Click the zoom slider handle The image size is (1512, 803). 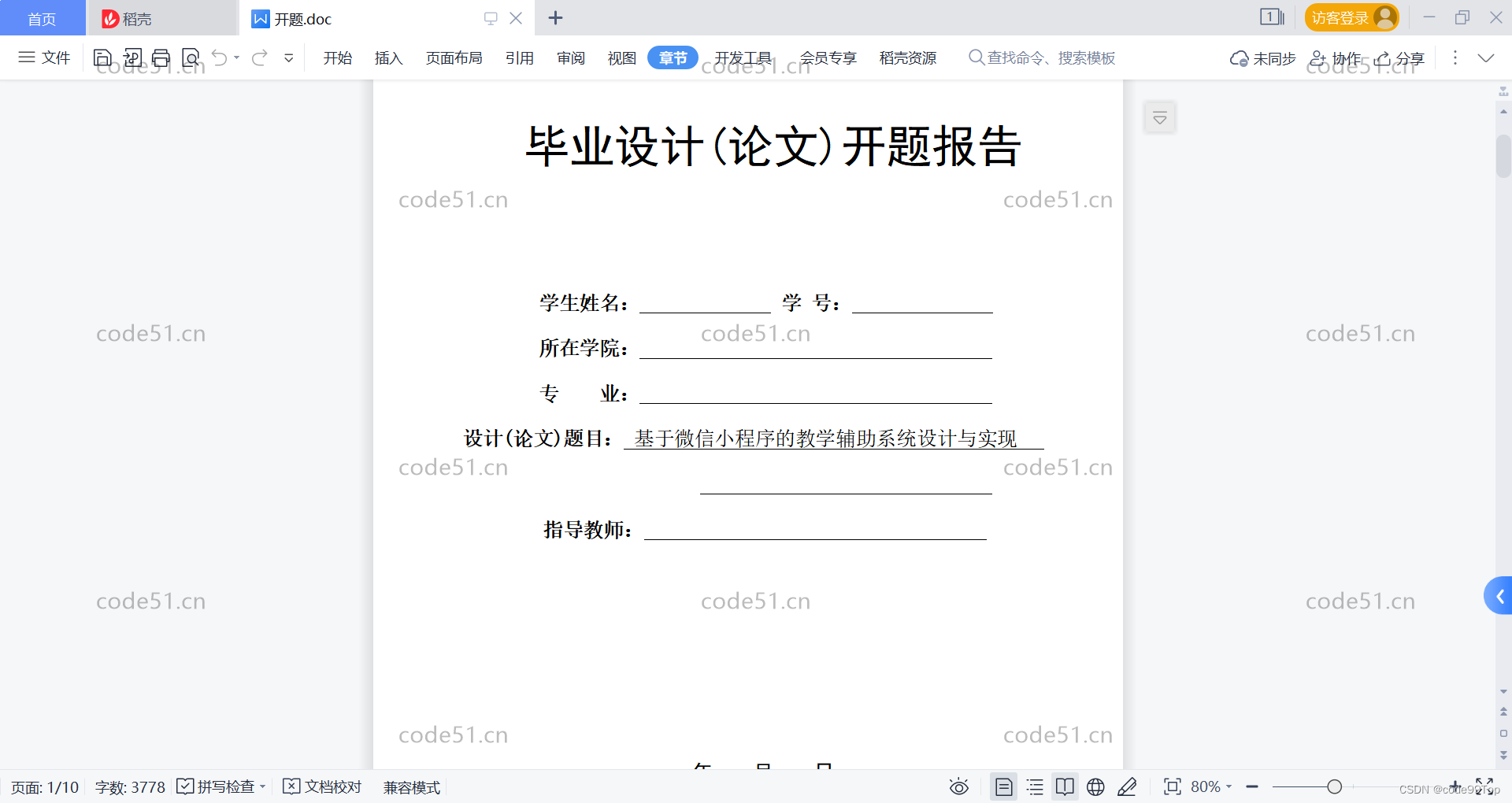tap(1334, 786)
